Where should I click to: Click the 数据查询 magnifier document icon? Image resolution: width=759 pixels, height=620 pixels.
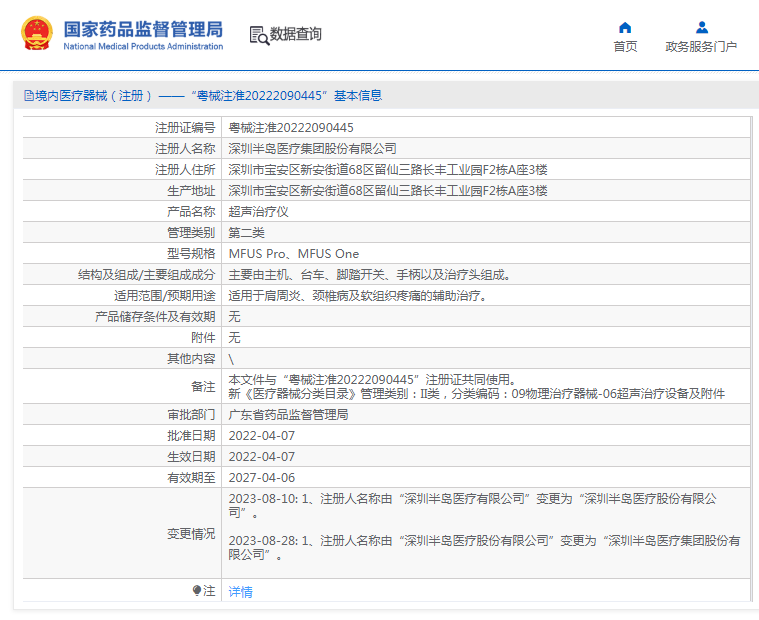coord(259,36)
